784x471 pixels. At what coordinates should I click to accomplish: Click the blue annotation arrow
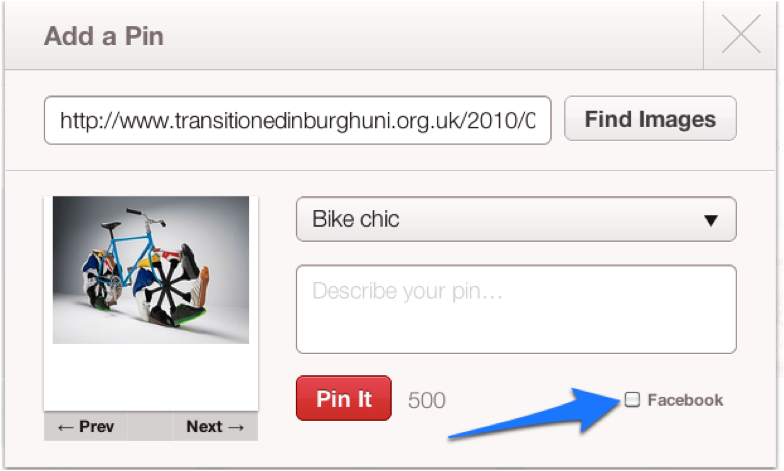(x=535, y=414)
